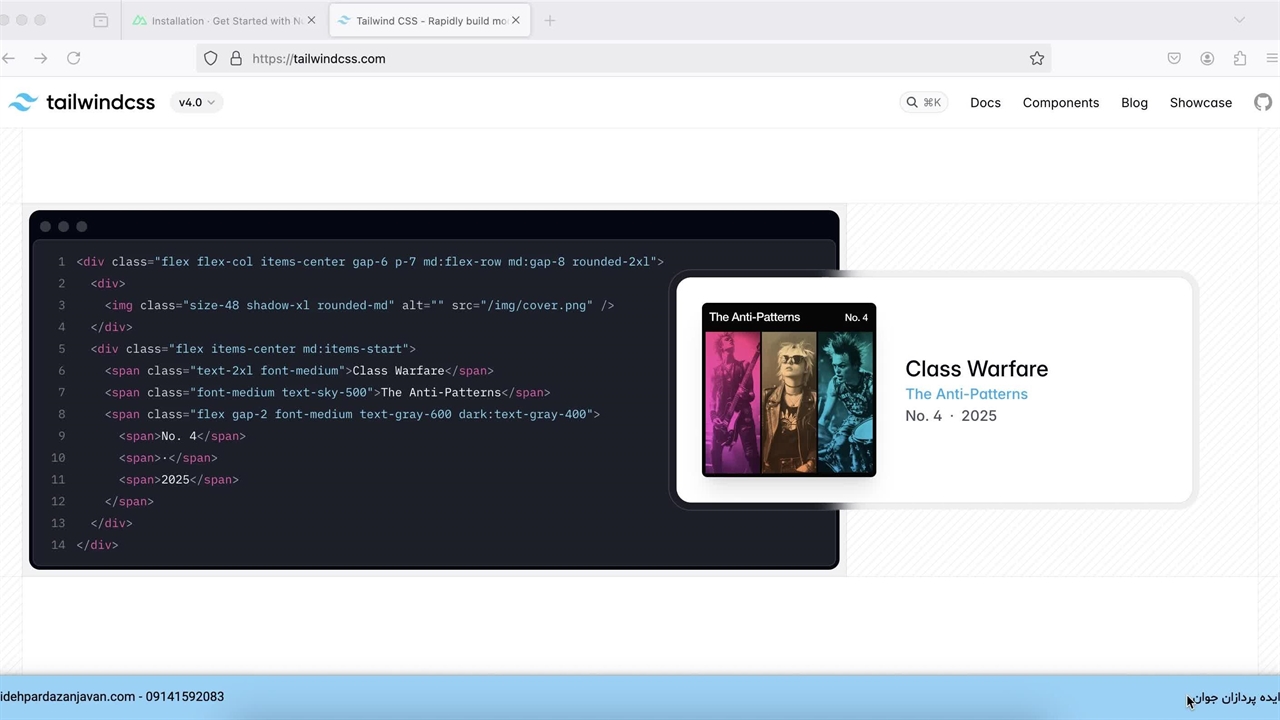Click the site padlock security icon
Screen dimensions: 1280x720
[x=236, y=59]
